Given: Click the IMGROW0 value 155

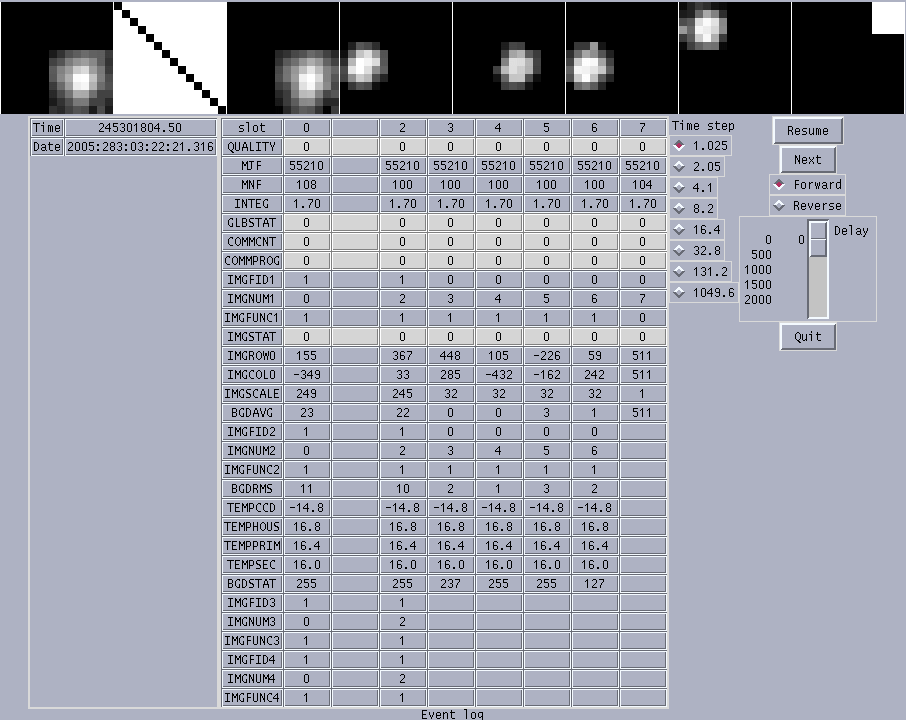Looking at the screenshot, I should (x=306, y=356).
